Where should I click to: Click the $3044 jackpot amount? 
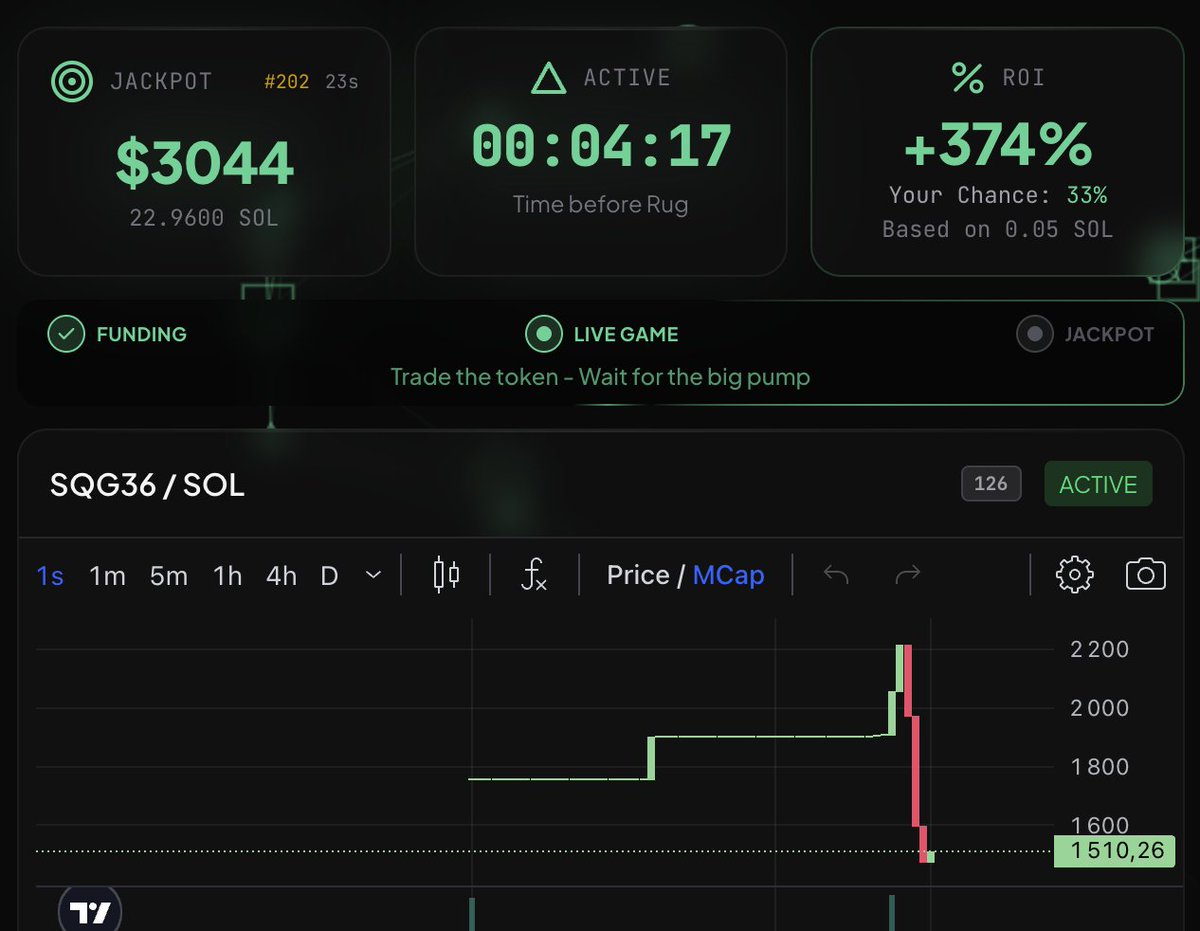(204, 163)
